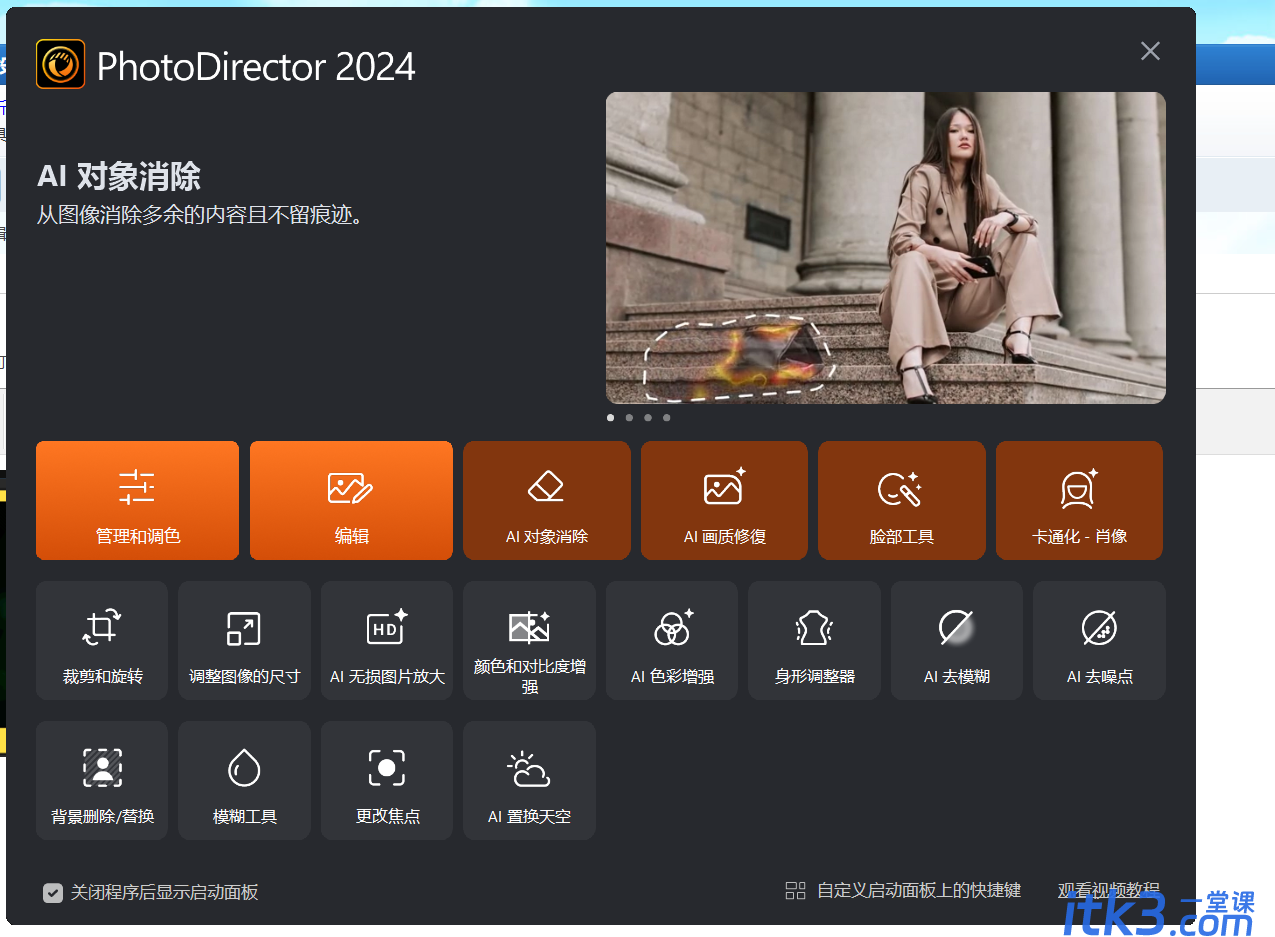
Task: Open 颜色和对比度增强 tool
Action: (x=529, y=640)
